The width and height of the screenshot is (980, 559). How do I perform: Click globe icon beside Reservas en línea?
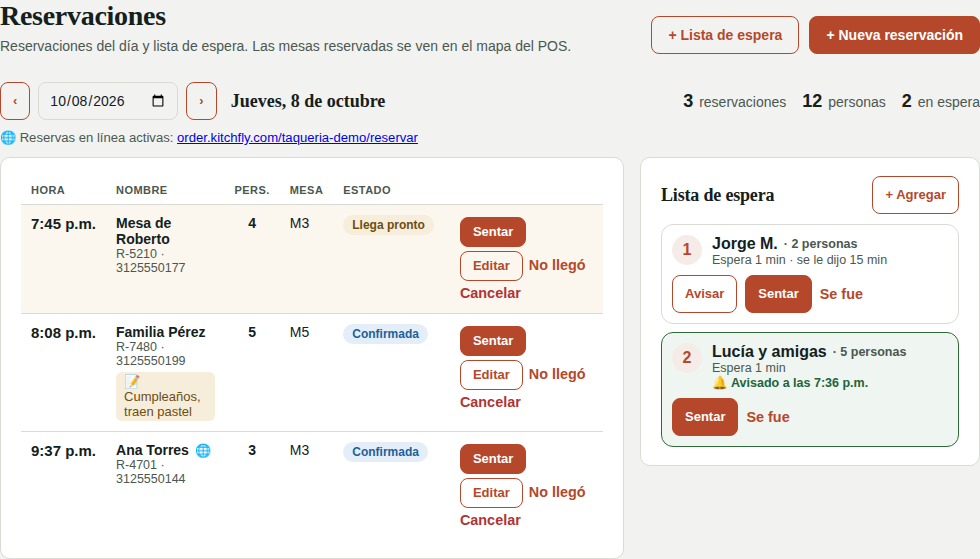8,138
